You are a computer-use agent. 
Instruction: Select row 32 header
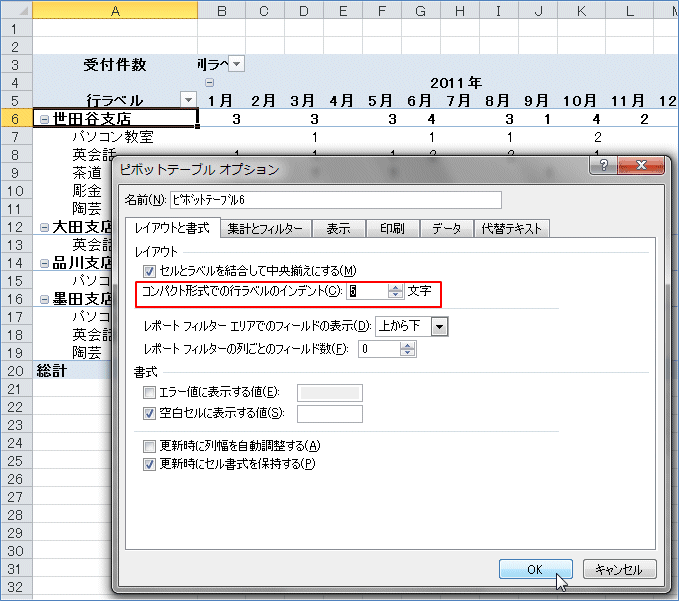click(16, 587)
